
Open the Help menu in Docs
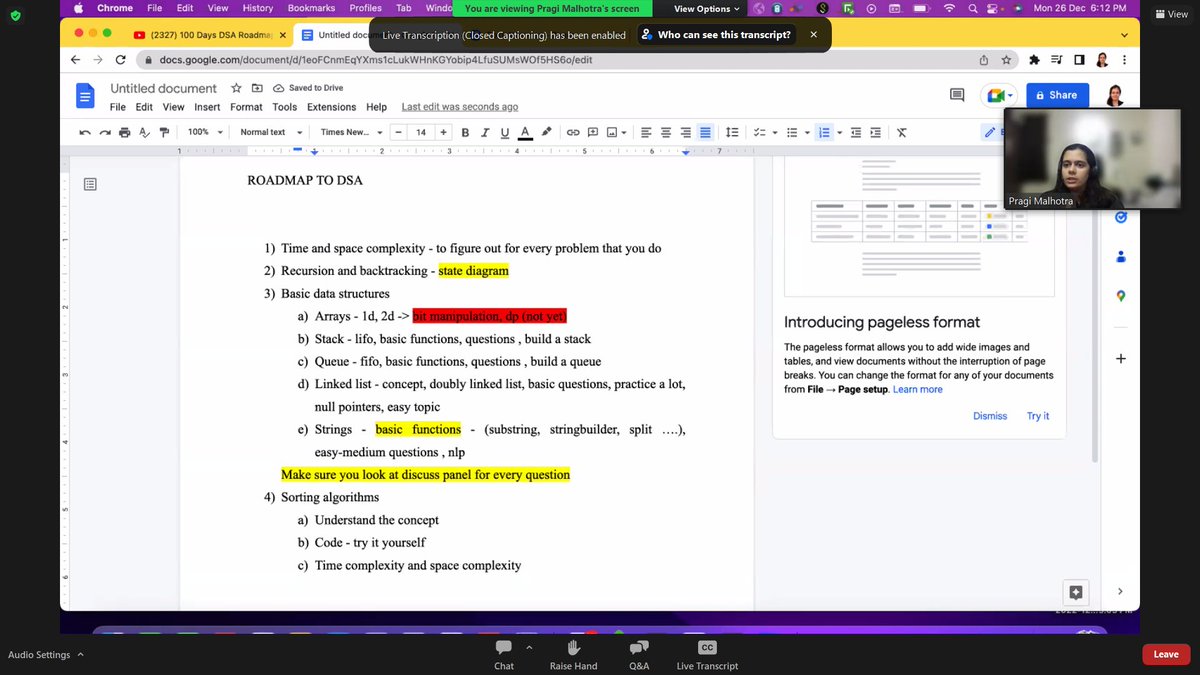click(376, 107)
